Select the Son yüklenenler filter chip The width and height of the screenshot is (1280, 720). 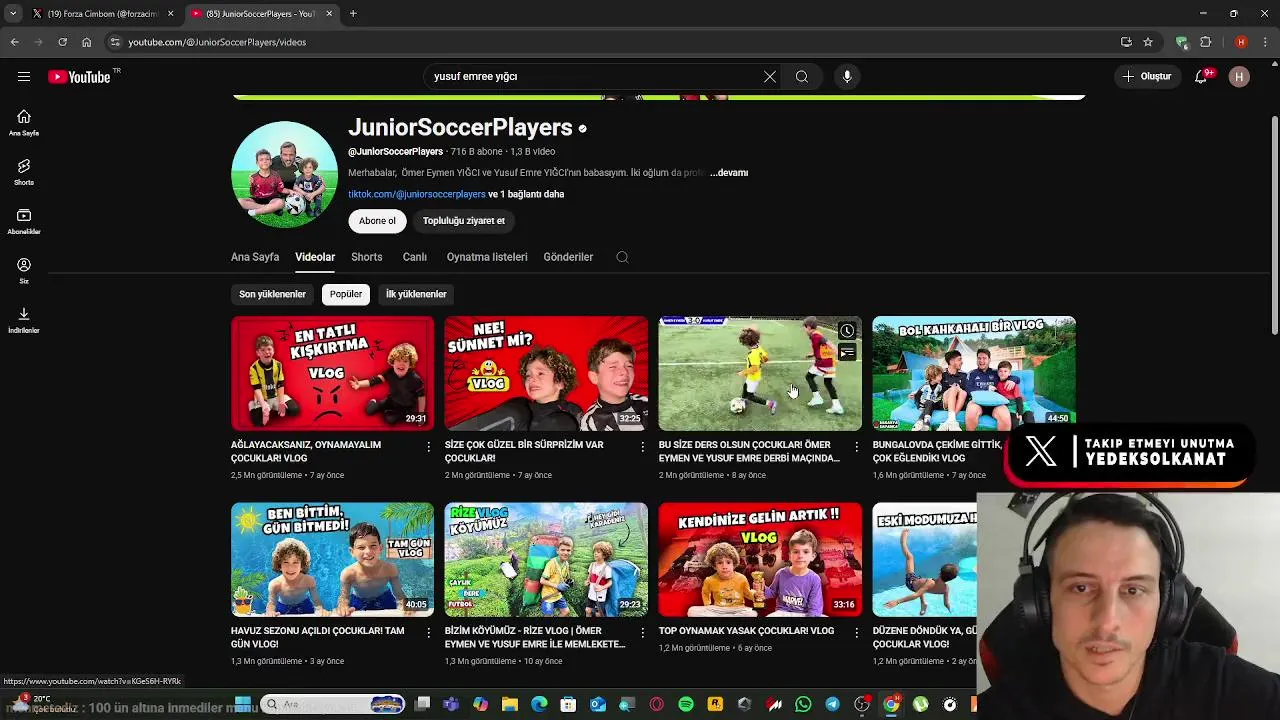pos(272,294)
